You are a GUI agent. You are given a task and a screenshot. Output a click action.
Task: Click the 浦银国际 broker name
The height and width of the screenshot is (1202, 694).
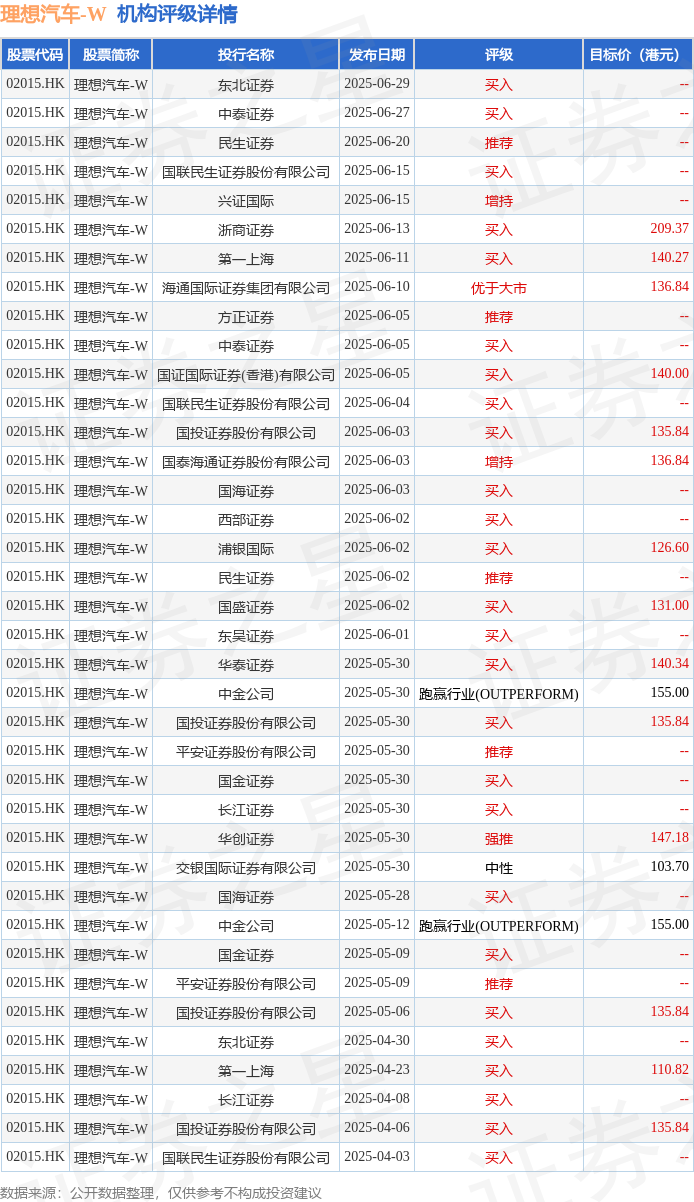pos(246,548)
